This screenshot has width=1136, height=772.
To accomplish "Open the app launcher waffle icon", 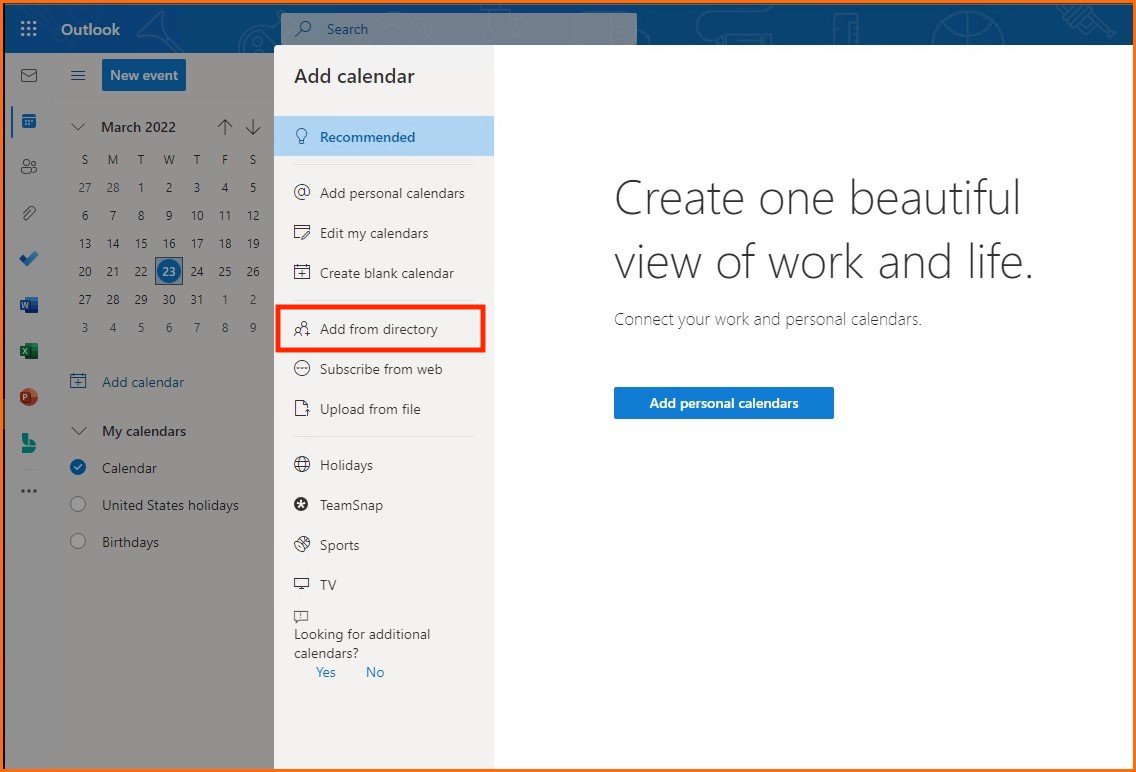I will click(29, 29).
